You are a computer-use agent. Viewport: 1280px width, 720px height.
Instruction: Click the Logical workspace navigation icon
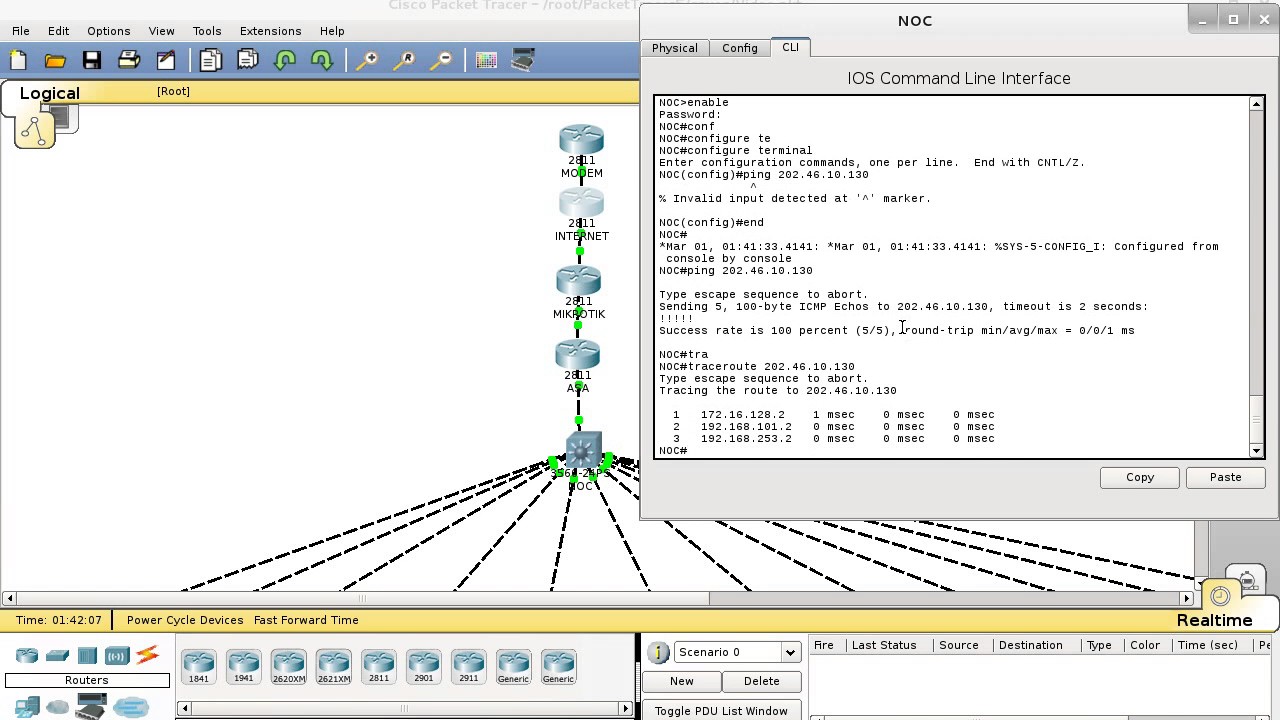point(34,131)
